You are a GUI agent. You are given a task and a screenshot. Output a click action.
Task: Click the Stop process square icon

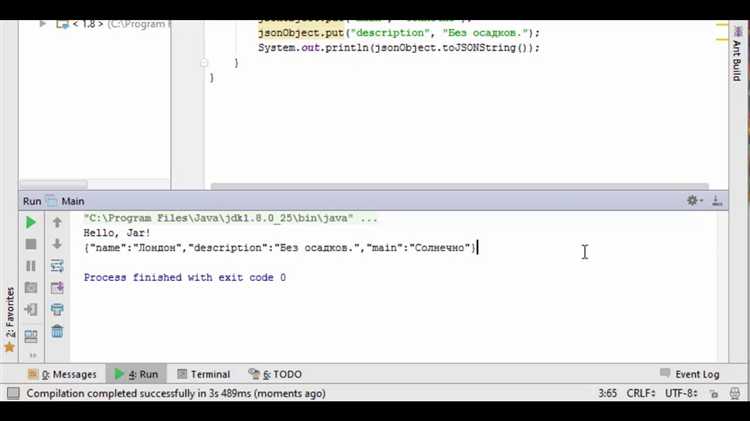31,244
